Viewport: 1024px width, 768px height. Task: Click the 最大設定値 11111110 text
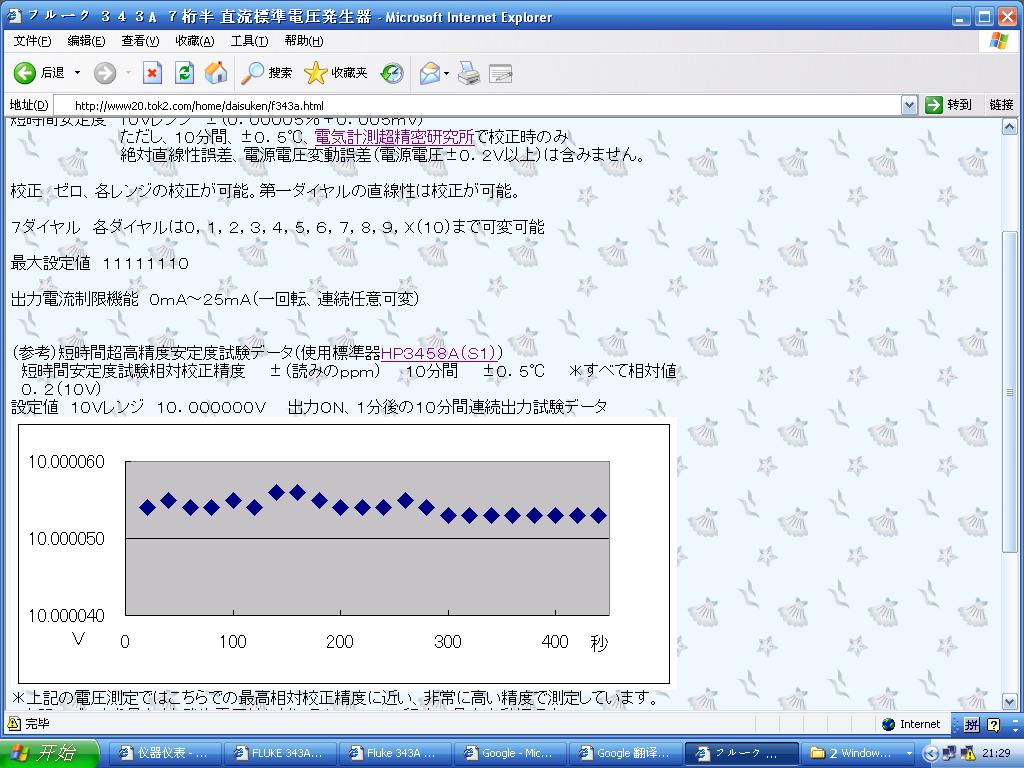tap(100, 263)
